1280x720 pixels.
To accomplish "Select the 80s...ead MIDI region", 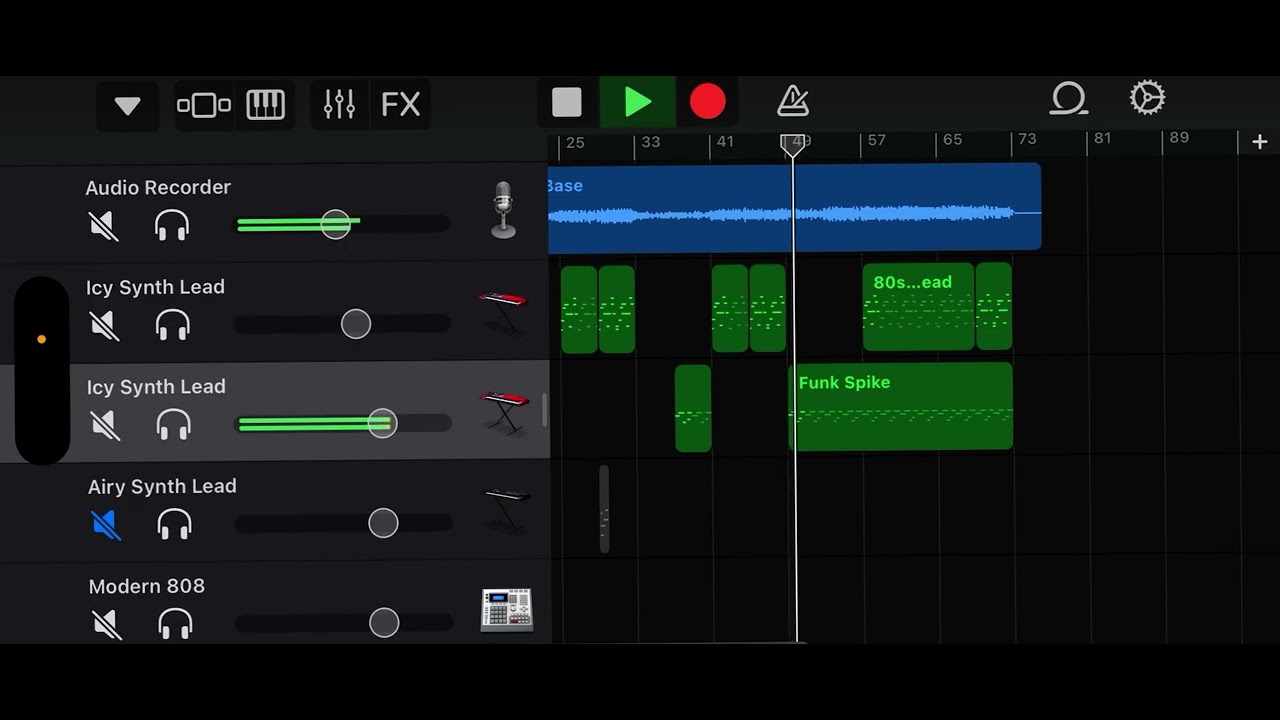I will click(918, 307).
